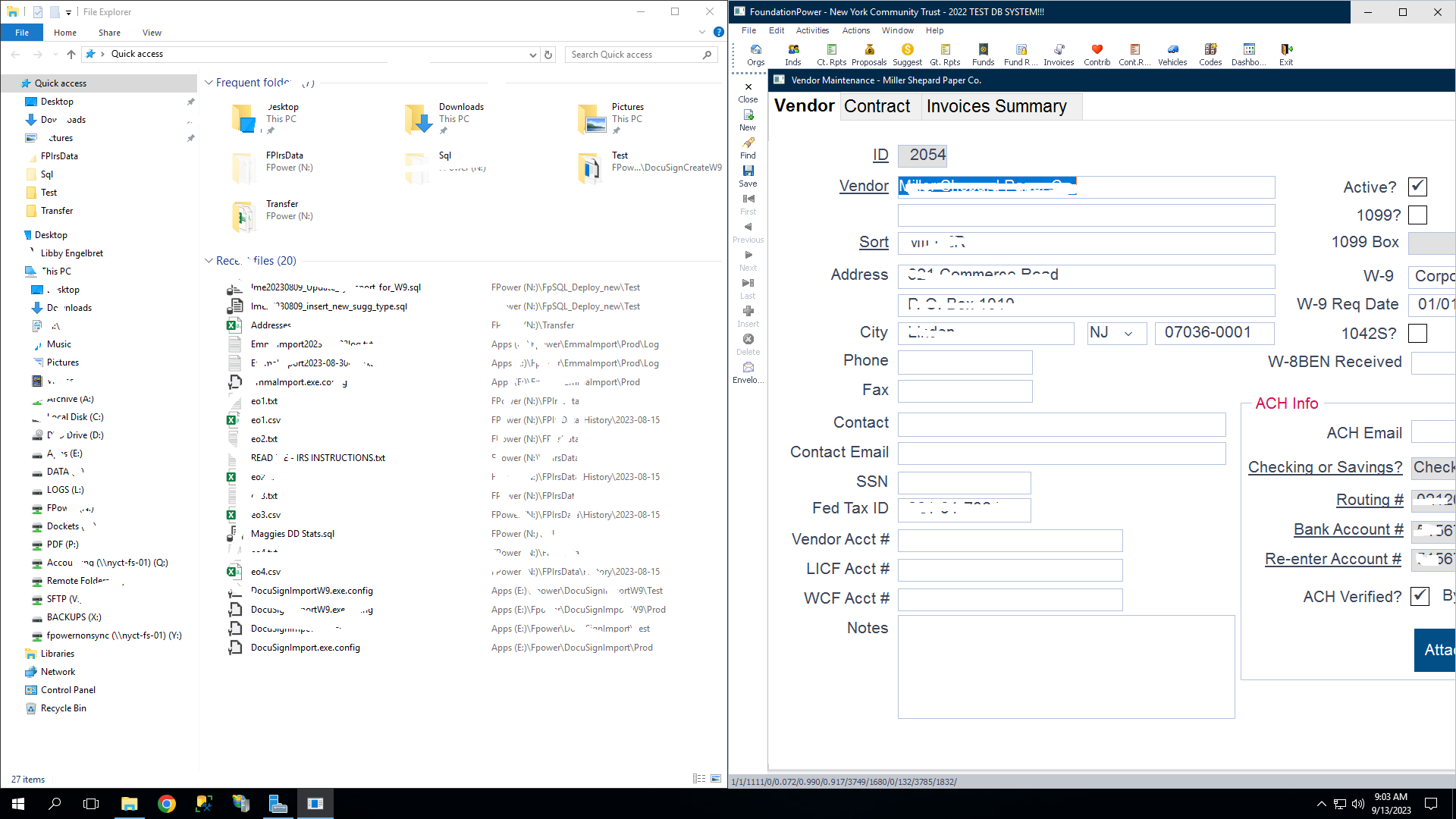Viewport: 1456px width, 819px height.
Task: Switch to the Contract tab
Action: pos(877,107)
